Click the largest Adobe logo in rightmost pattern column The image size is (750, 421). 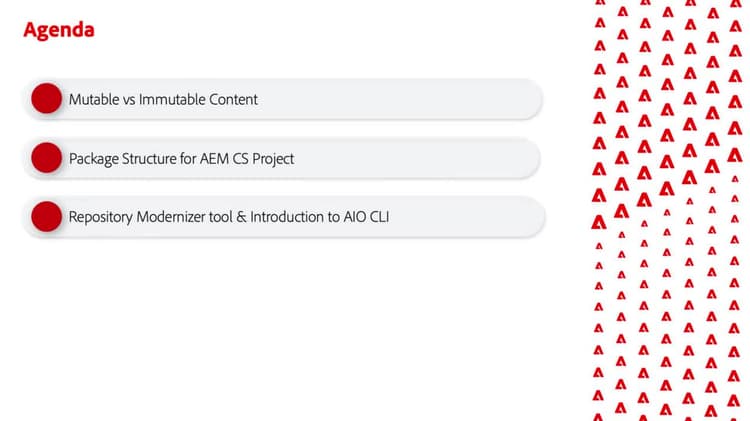(x=735, y=155)
